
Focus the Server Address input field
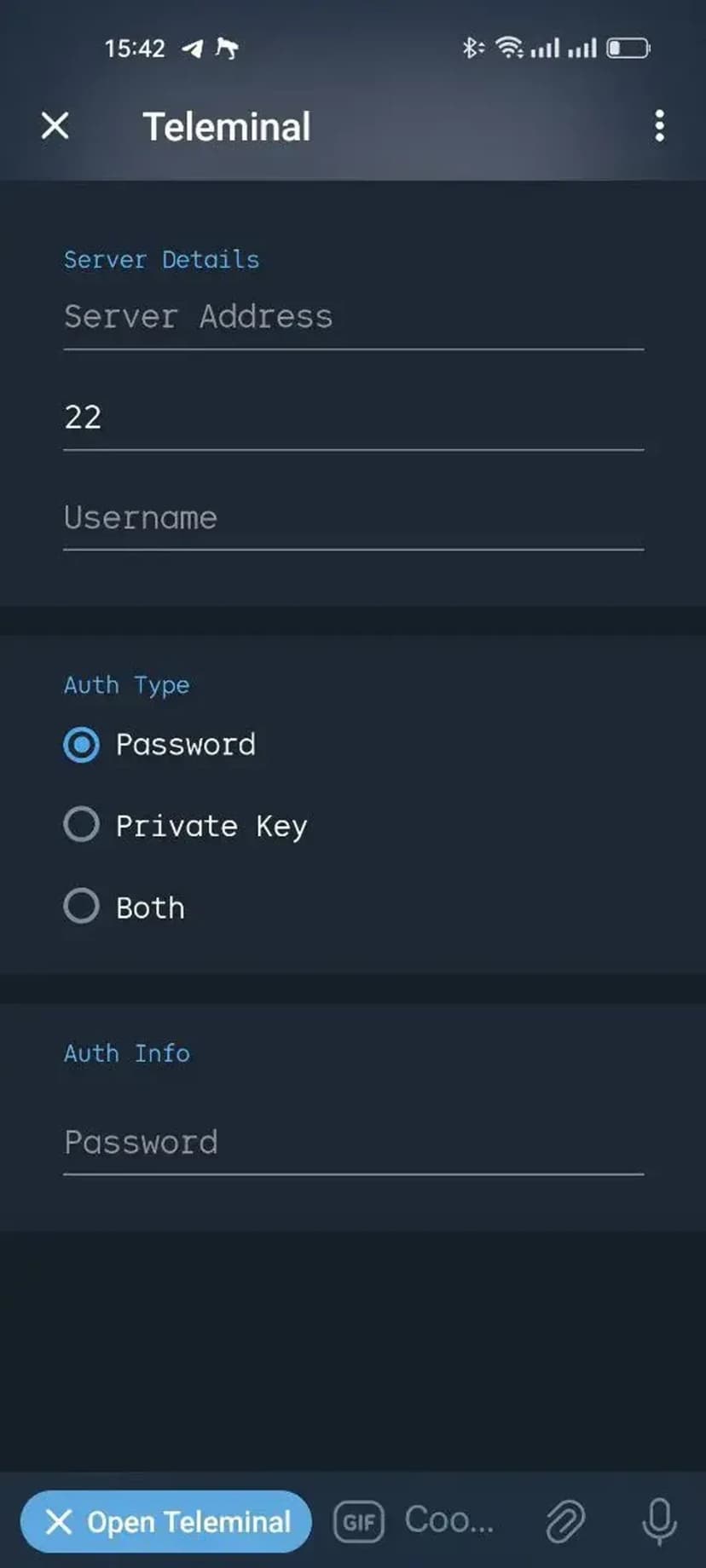353,318
